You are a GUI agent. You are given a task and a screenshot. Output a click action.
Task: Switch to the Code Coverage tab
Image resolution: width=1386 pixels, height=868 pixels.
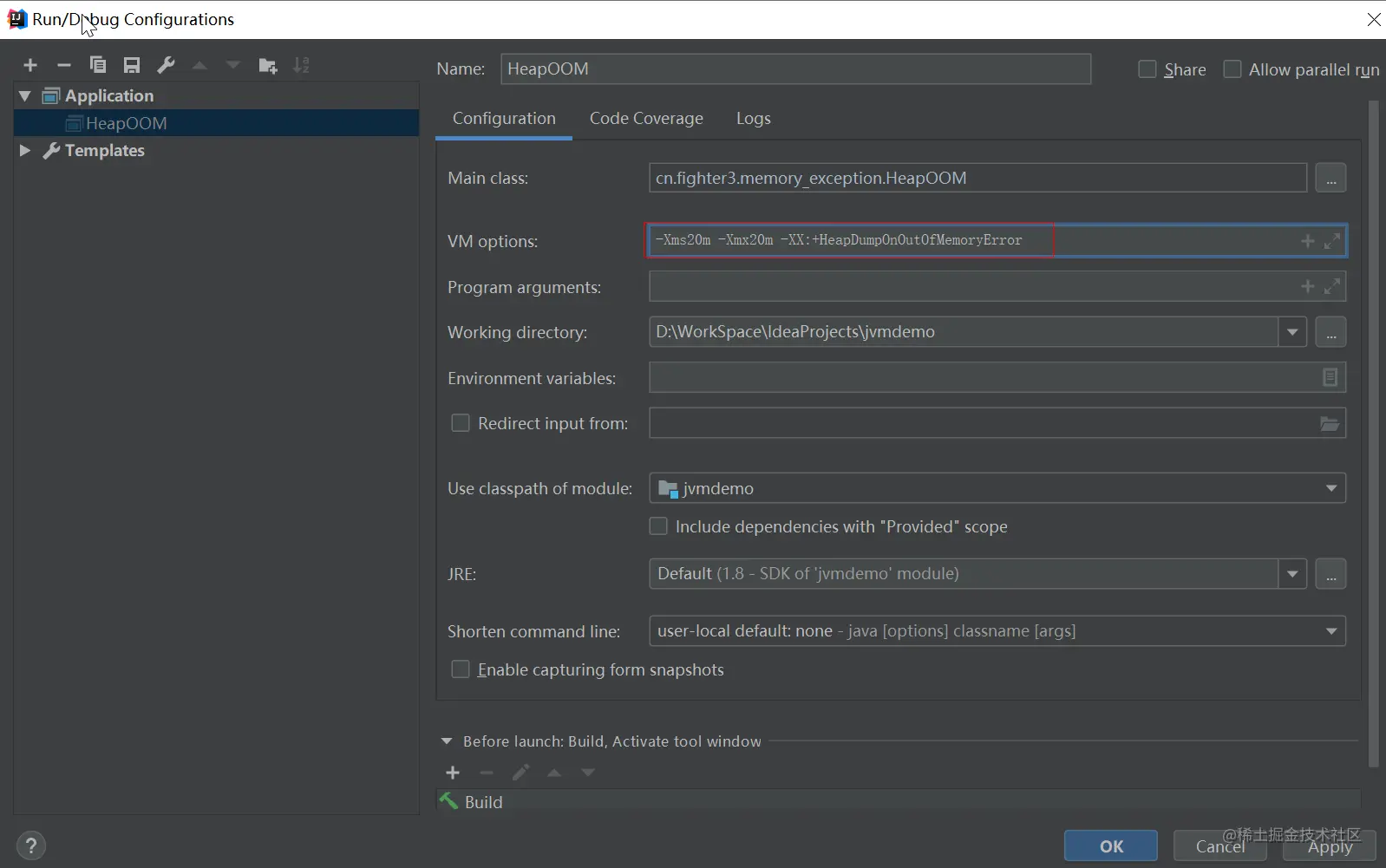tap(646, 119)
